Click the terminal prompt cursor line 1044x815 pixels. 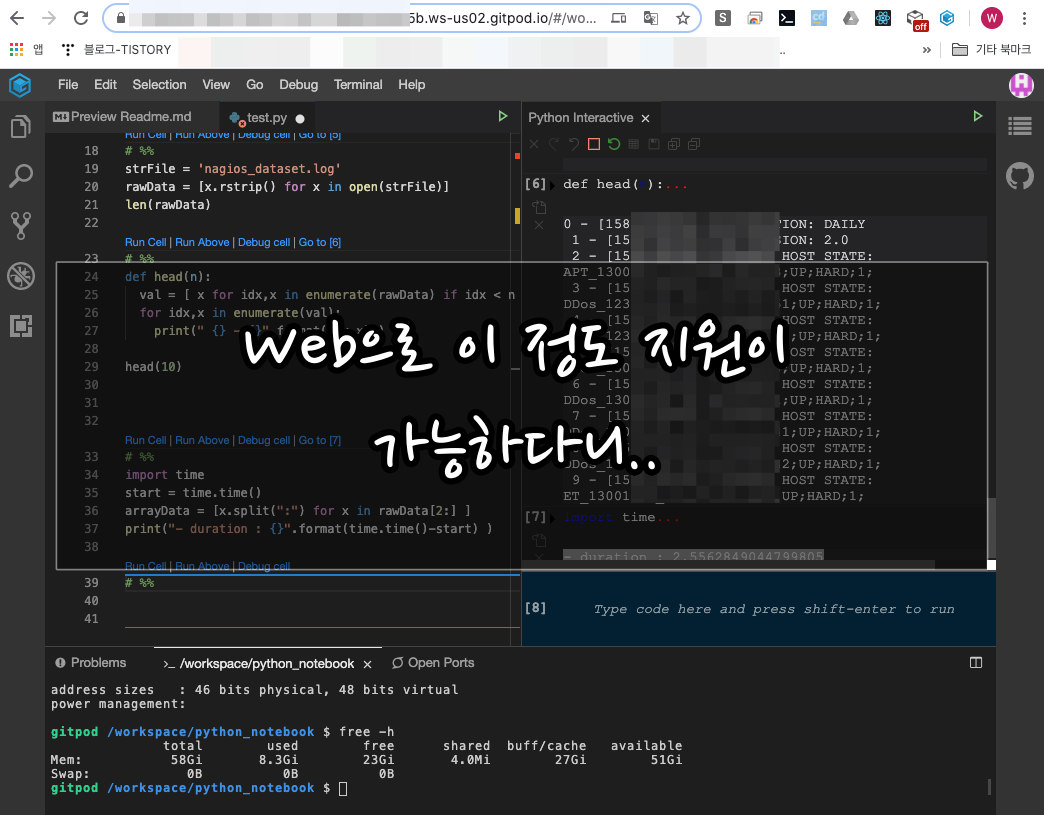pyautogui.click(x=343, y=789)
